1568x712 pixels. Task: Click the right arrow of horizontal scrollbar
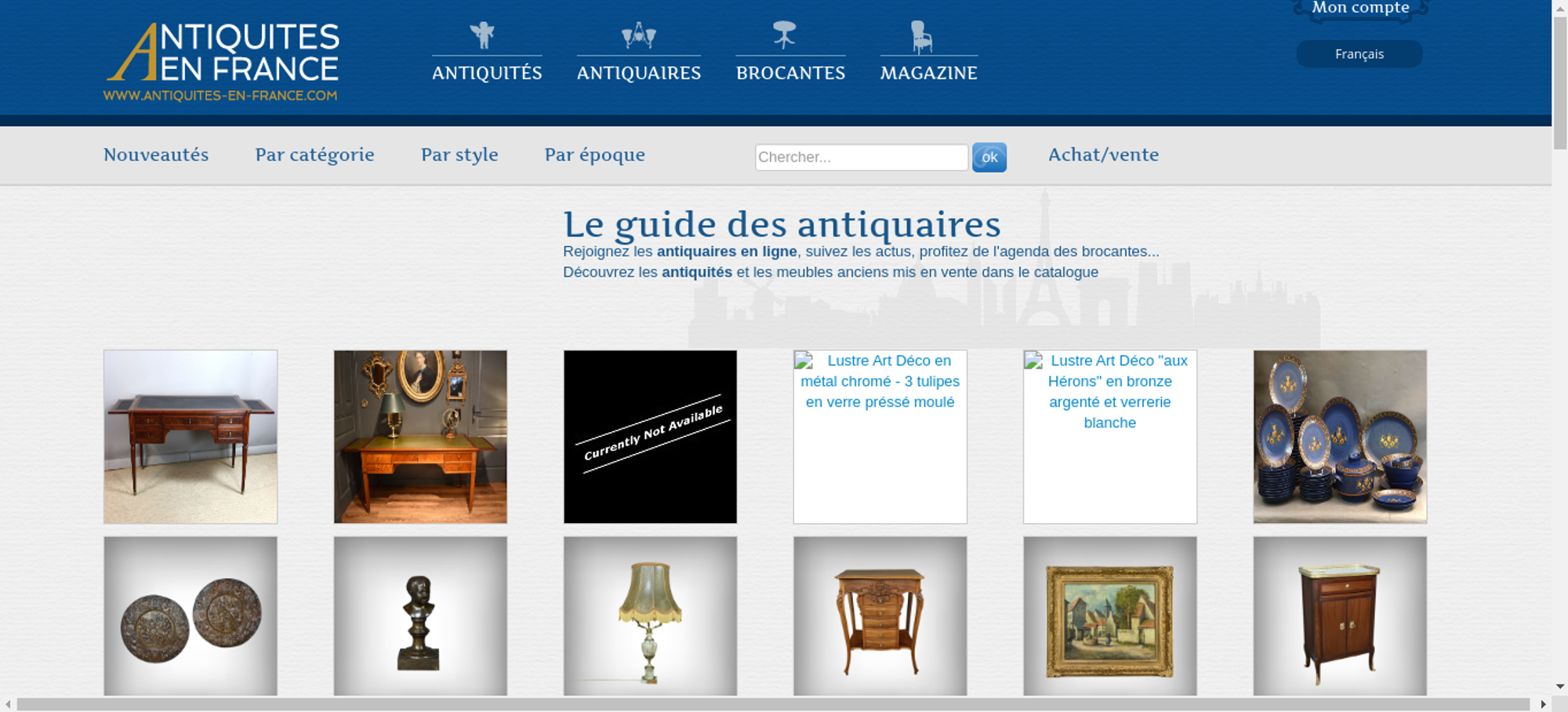click(1543, 704)
